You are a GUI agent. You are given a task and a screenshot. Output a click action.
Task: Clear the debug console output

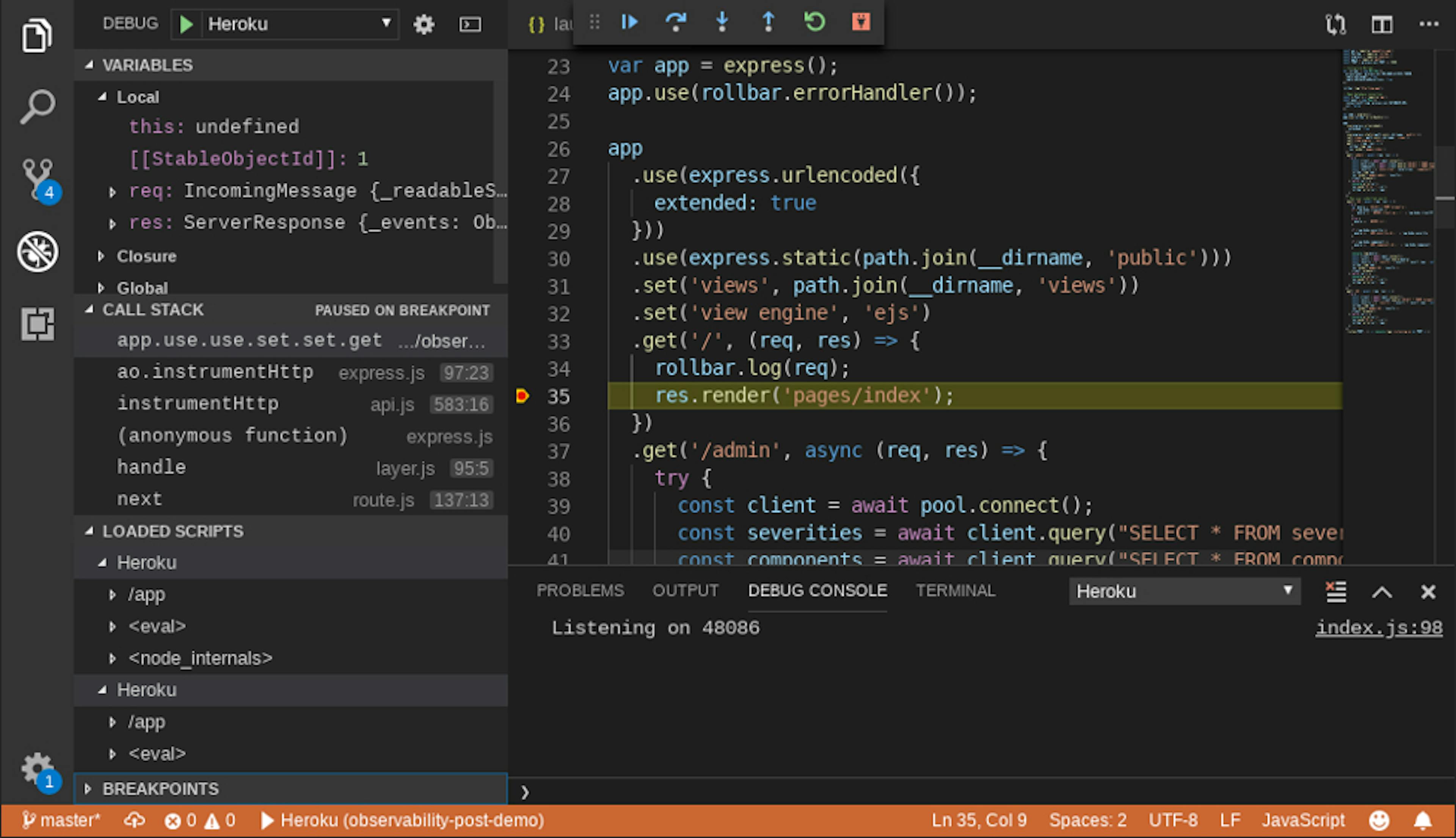click(1336, 592)
